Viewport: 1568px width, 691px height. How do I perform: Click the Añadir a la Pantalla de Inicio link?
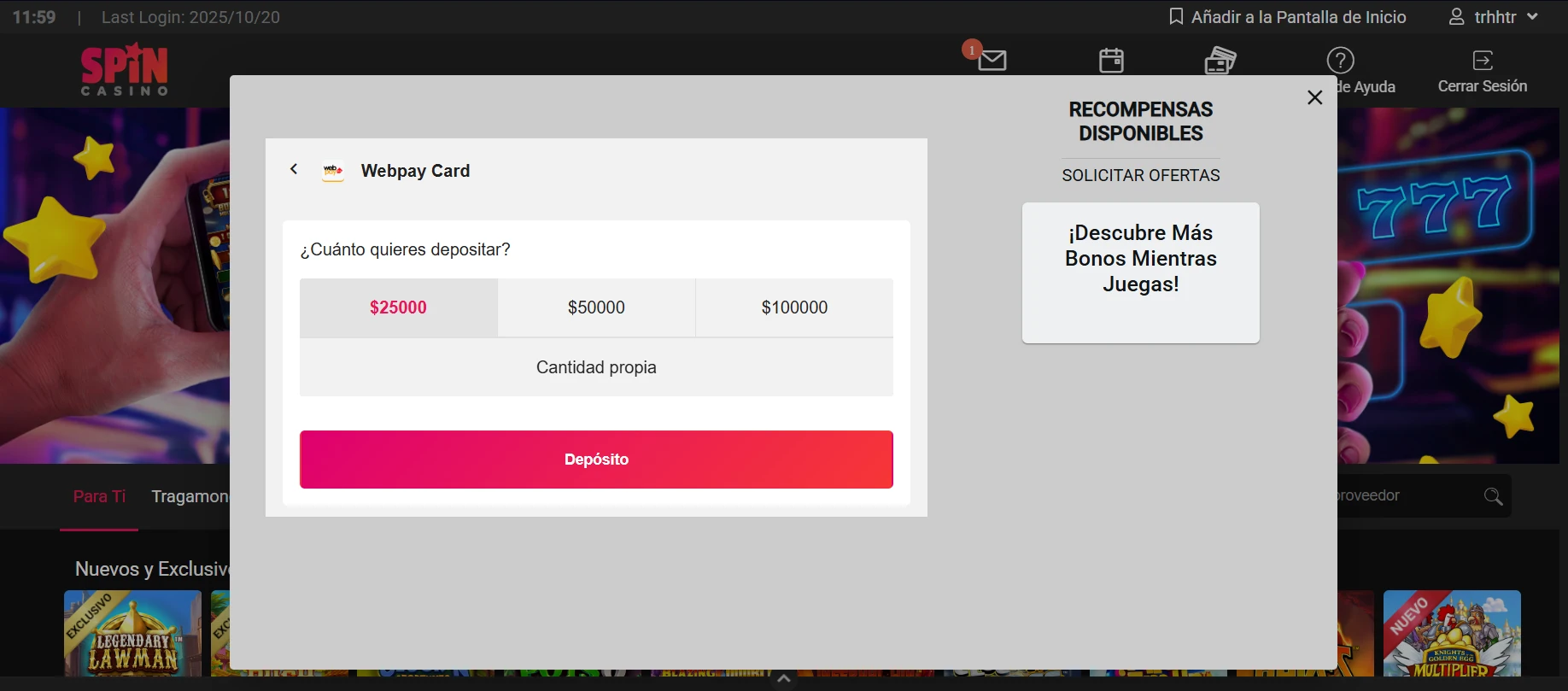[1298, 17]
